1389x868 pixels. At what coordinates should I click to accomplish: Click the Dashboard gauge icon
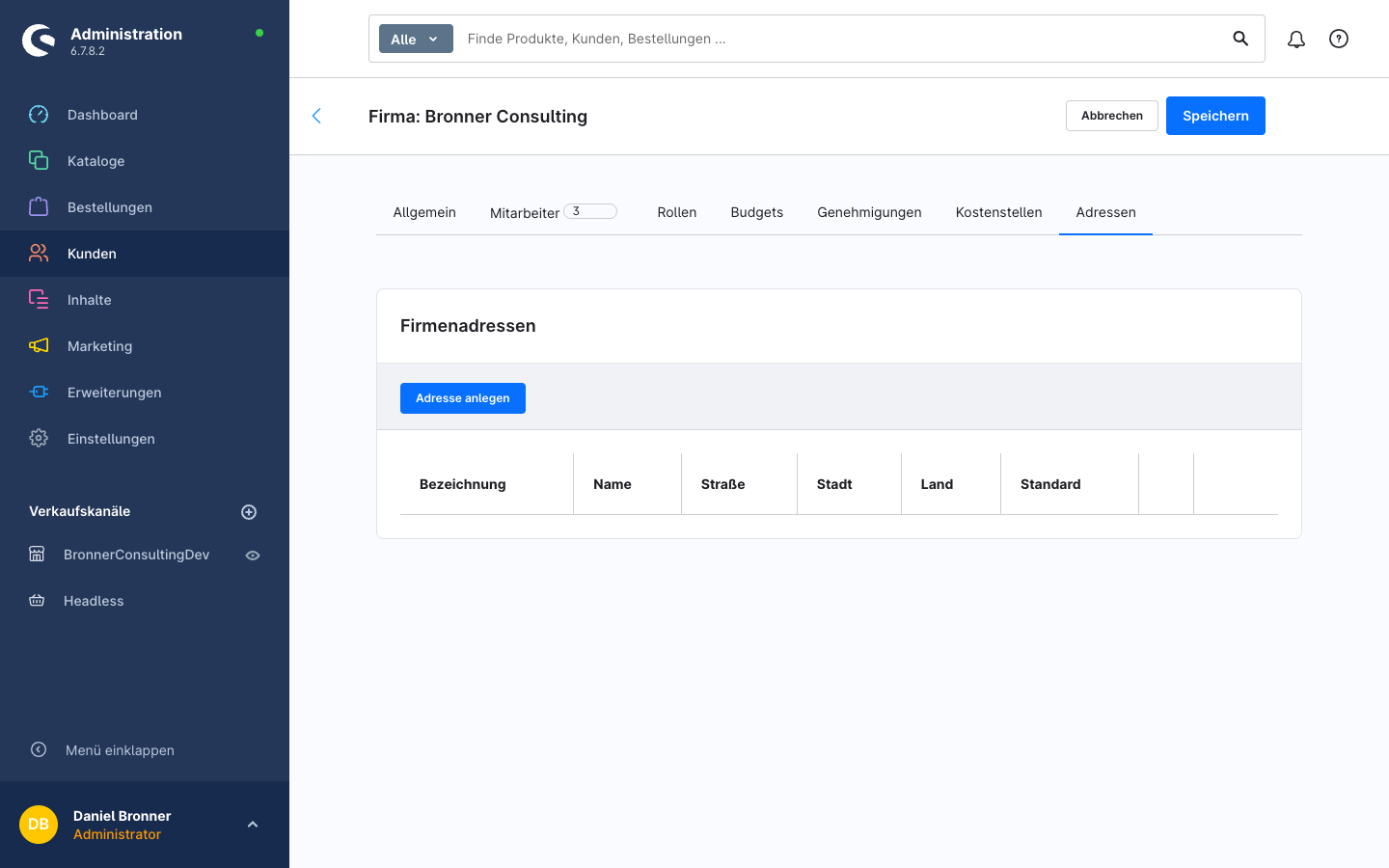pos(39,115)
